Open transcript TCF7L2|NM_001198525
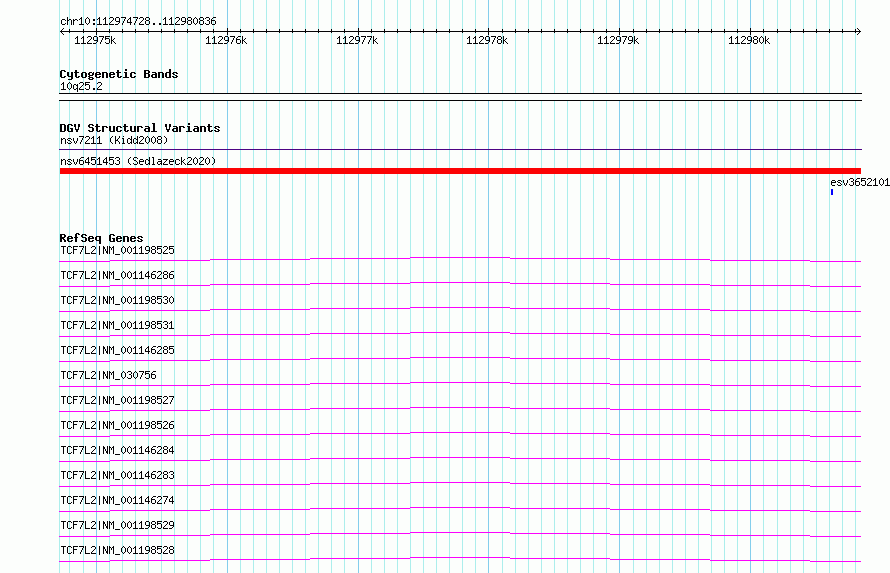The width and height of the screenshot is (890, 573). (x=117, y=250)
